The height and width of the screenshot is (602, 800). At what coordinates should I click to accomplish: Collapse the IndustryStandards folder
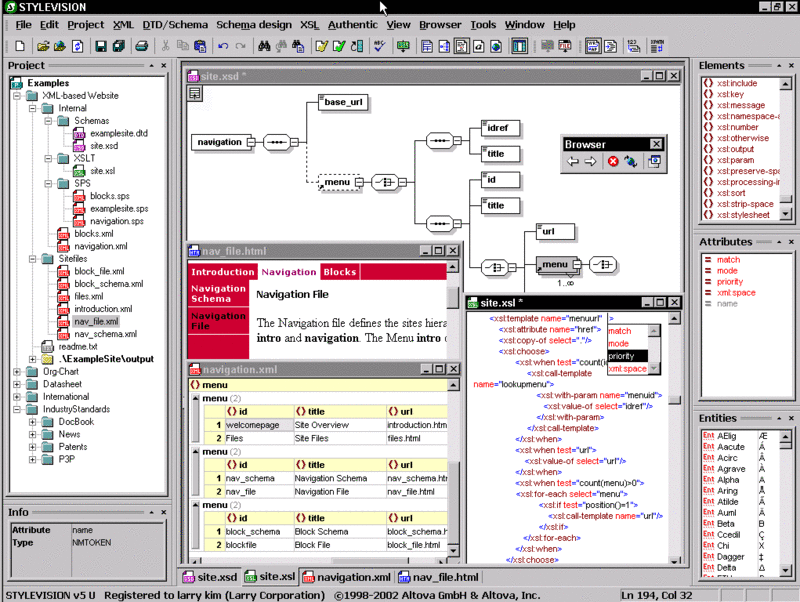pyautogui.click(x=17, y=409)
